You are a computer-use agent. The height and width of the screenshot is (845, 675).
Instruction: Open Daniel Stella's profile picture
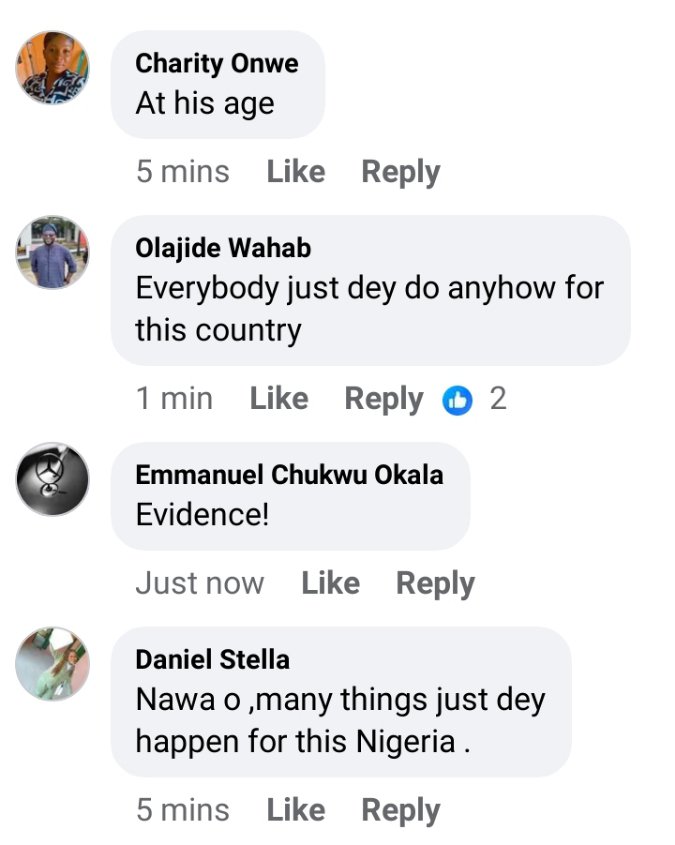[53, 664]
